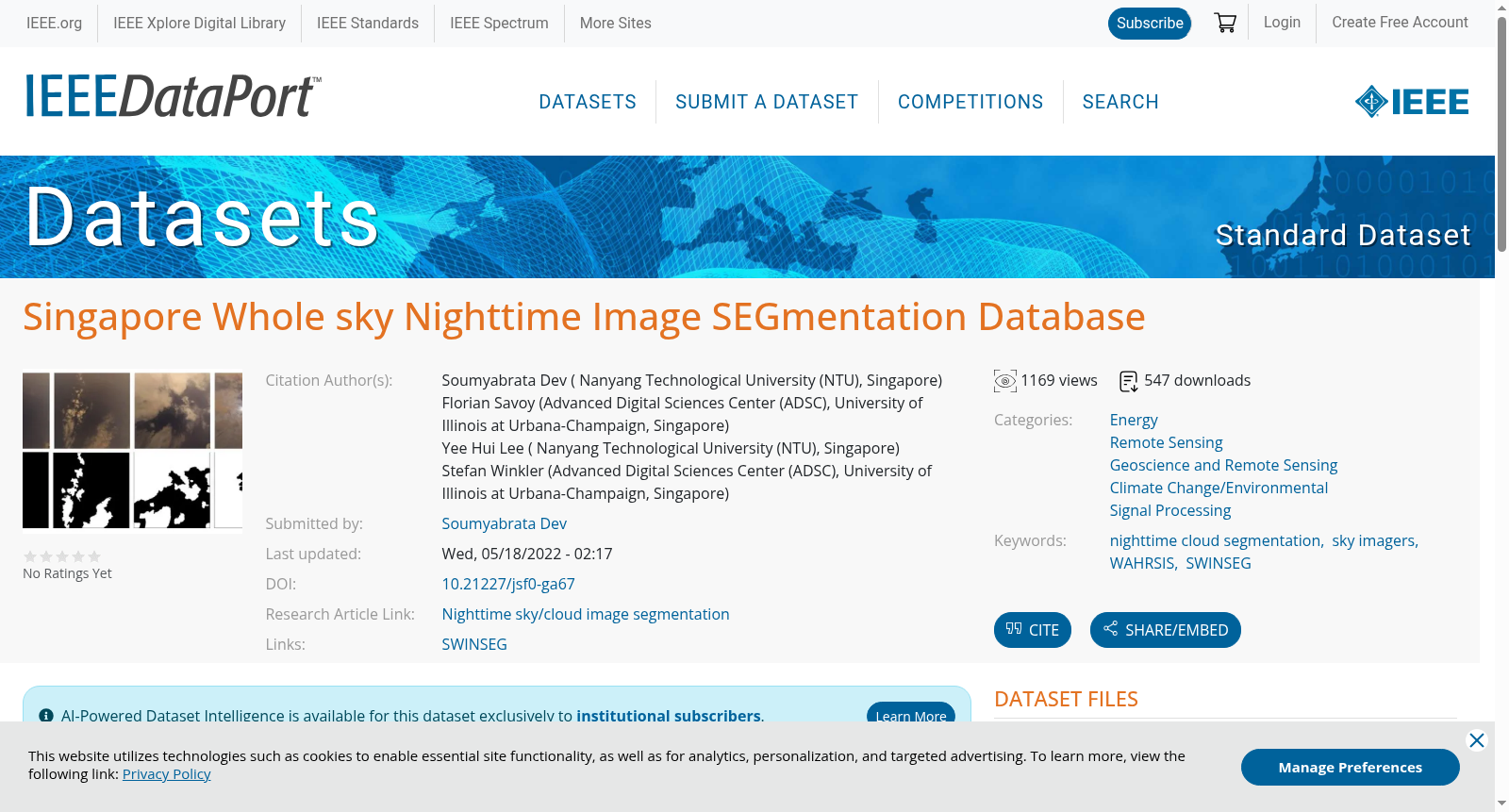The height and width of the screenshot is (812, 1509).
Task: Open SUBMIT A DATASET menu item
Action: [767, 102]
